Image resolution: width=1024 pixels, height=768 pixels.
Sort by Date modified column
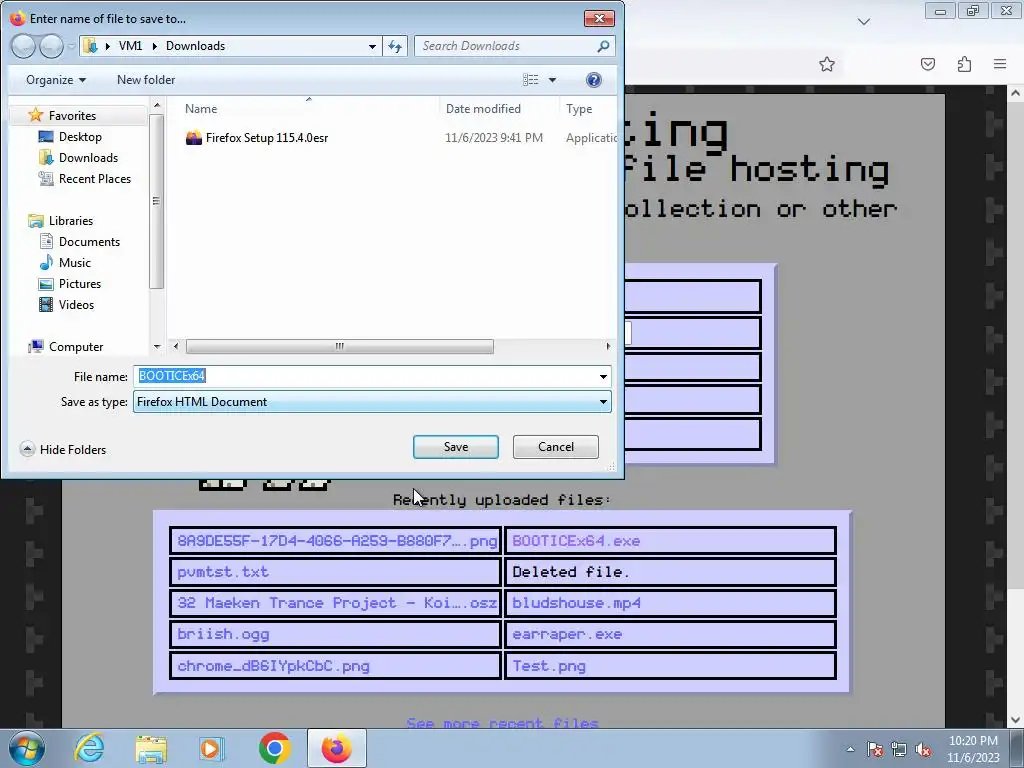(483, 109)
